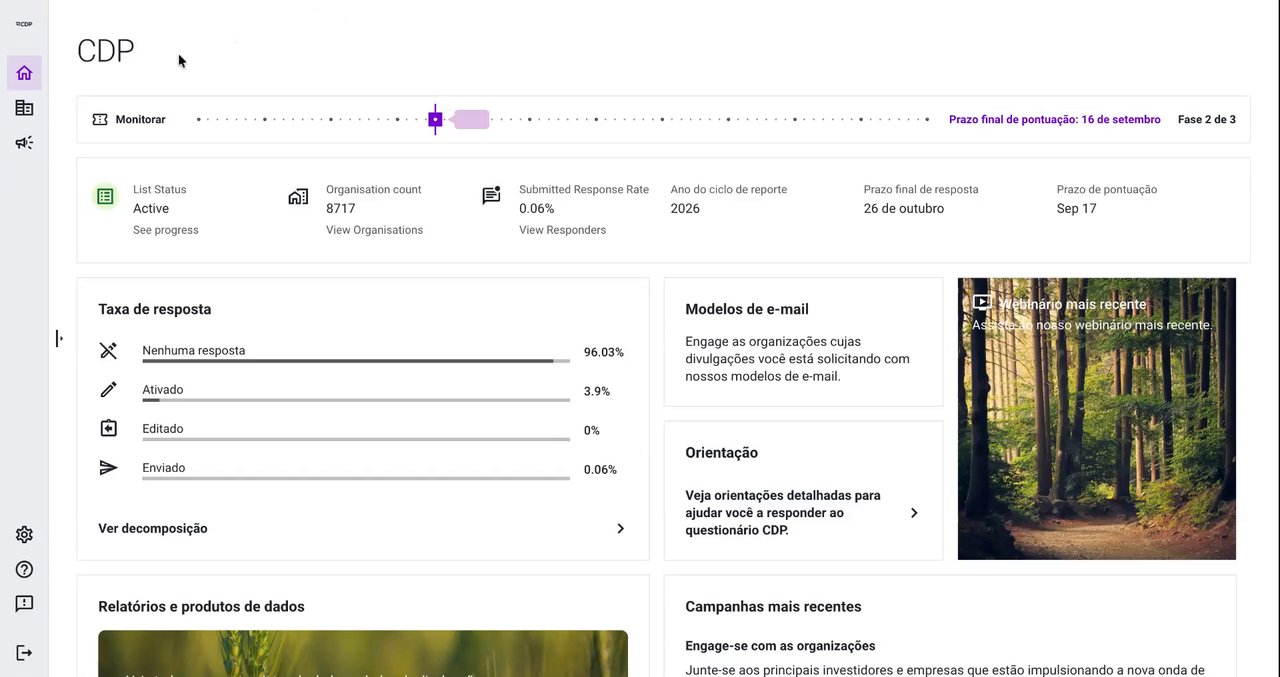Click the reporting cycle year 2026

tap(685, 209)
